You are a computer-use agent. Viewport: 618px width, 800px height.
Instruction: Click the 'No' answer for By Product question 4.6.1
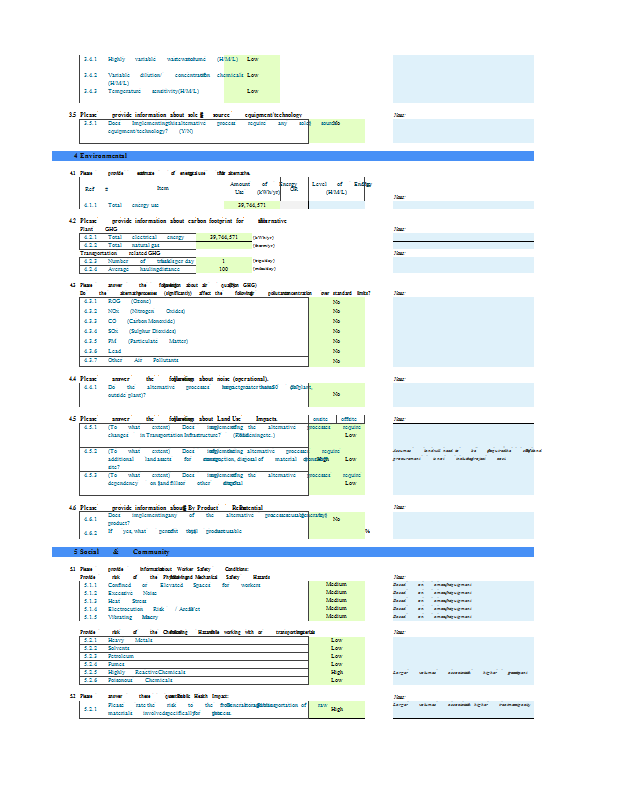coord(337,519)
